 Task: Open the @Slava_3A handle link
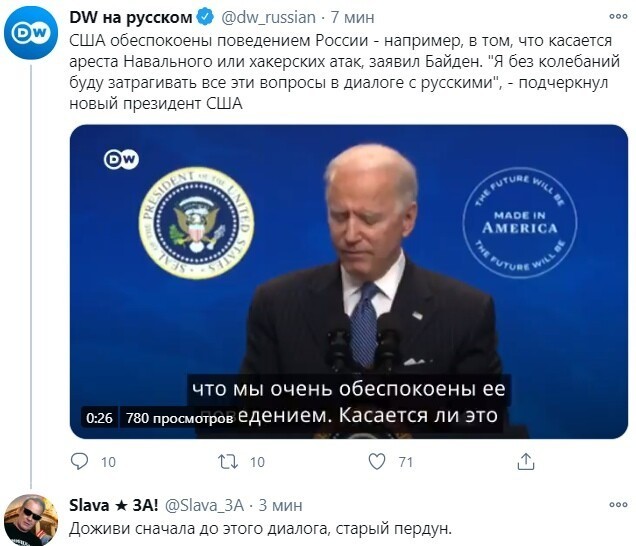[x=205, y=505]
